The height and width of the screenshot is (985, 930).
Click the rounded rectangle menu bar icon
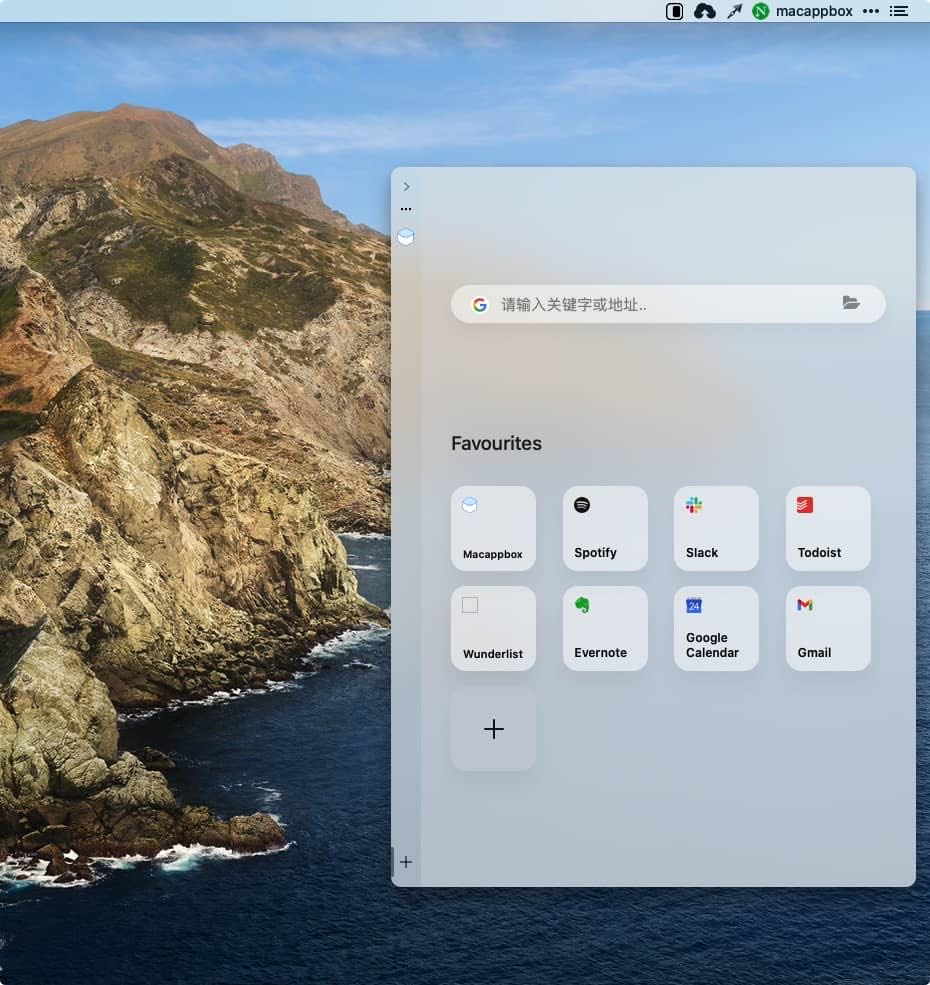point(674,11)
